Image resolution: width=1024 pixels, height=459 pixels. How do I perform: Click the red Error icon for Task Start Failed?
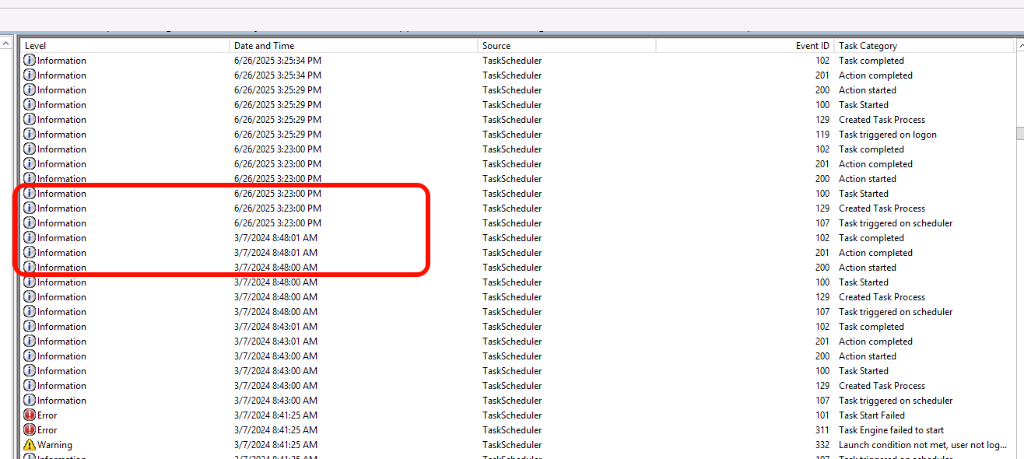[29, 415]
